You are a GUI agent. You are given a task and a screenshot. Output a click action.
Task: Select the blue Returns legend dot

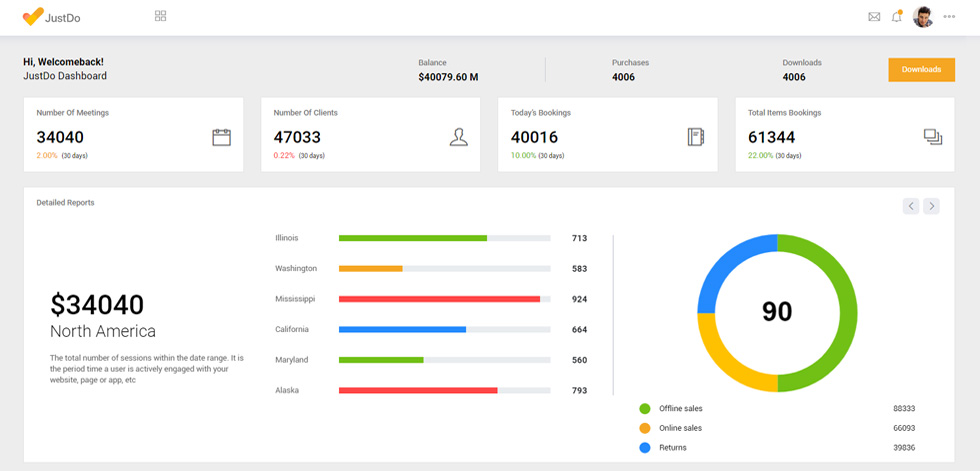click(x=644, y=447)
